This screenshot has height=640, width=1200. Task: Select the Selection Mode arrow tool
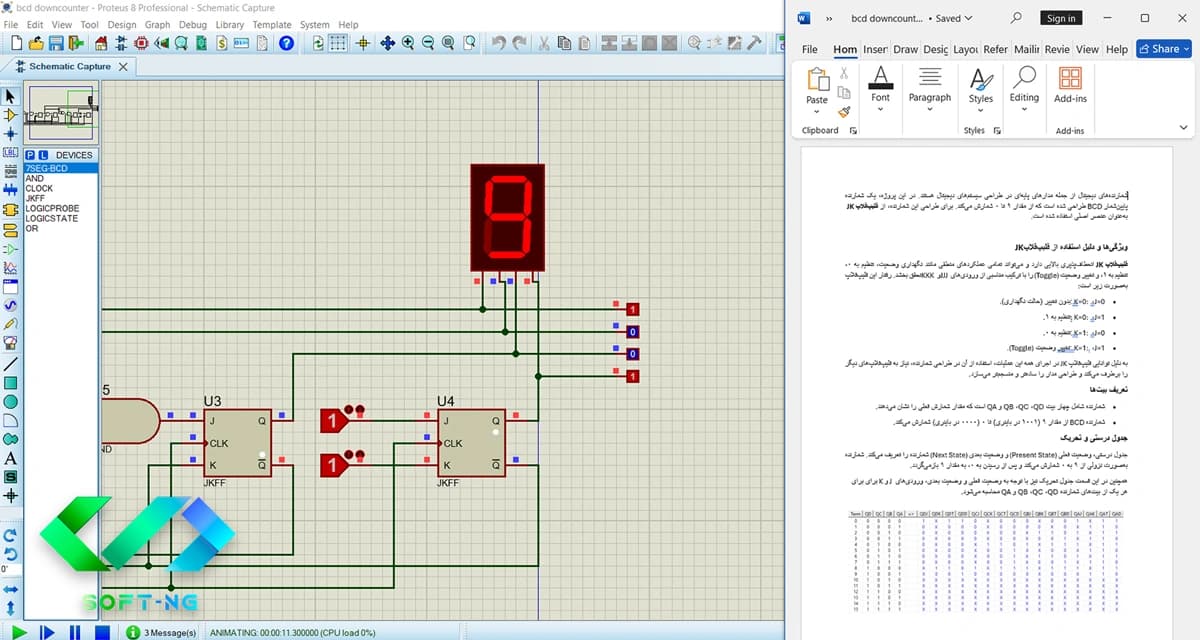point(11,96)
